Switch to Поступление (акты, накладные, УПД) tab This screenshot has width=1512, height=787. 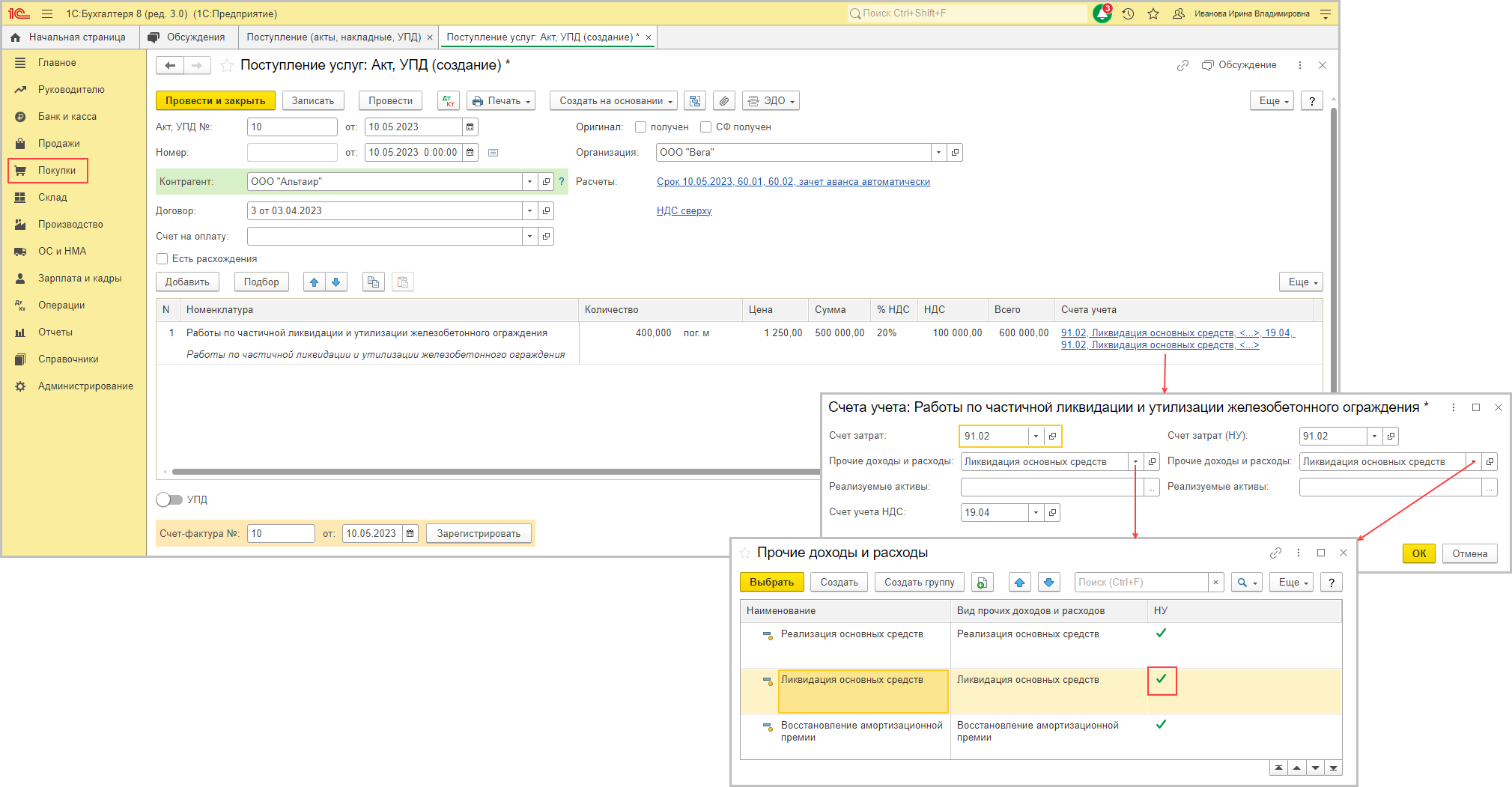334,37
